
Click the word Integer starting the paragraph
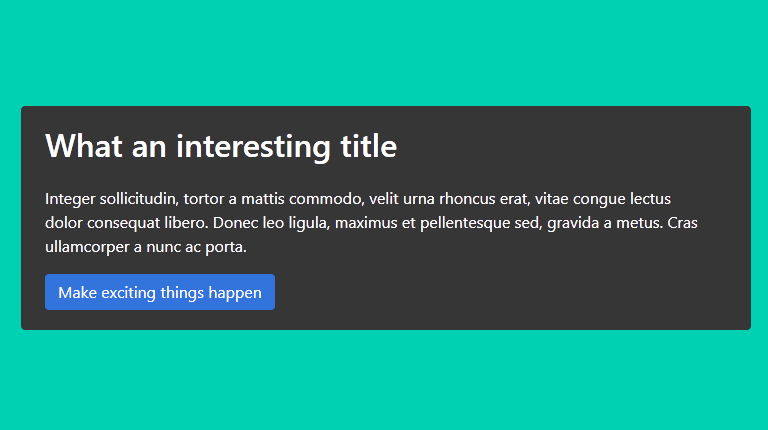[70, 199]
